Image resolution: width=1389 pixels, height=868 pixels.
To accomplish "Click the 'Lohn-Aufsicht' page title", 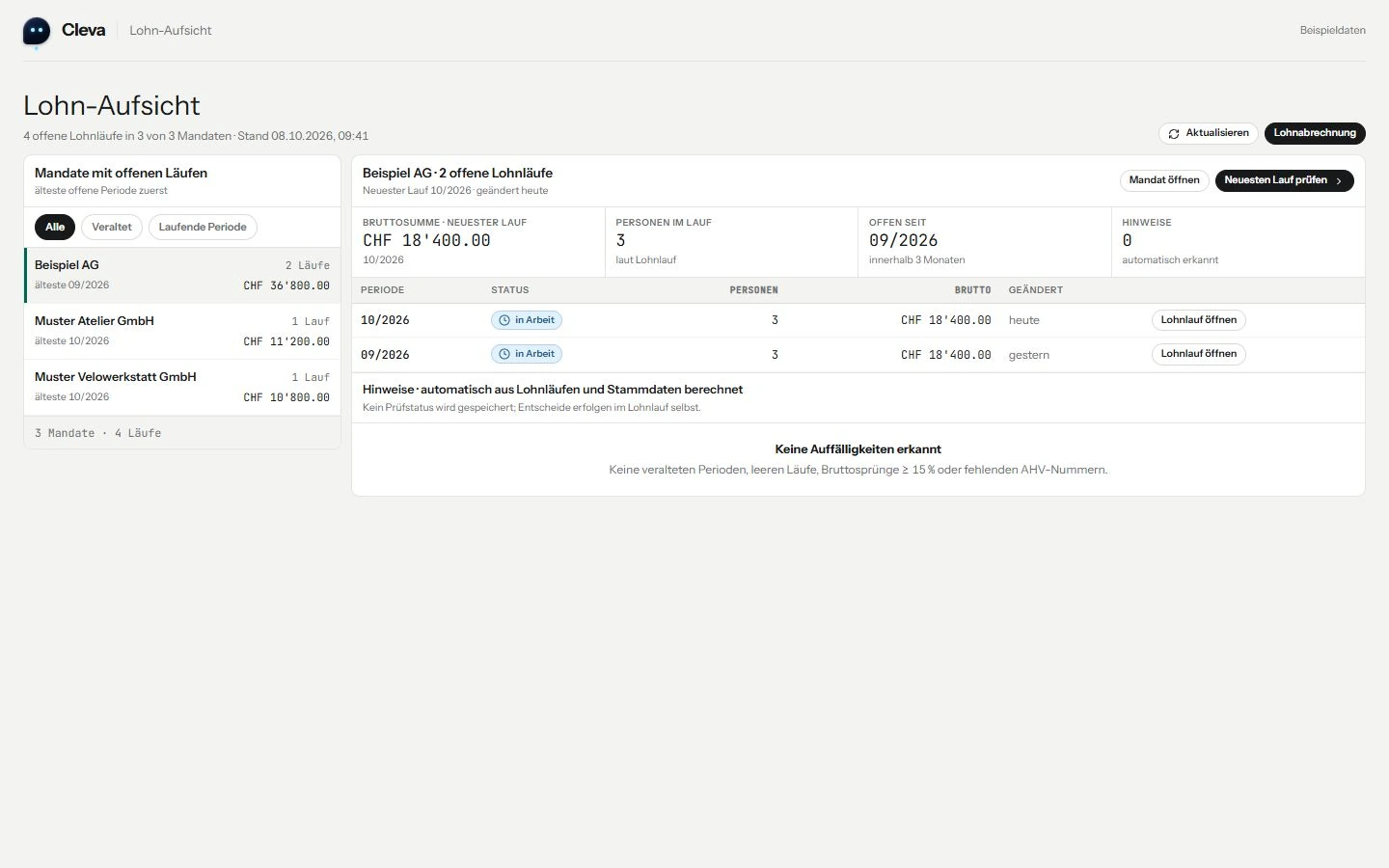I will tap(112, 105).
